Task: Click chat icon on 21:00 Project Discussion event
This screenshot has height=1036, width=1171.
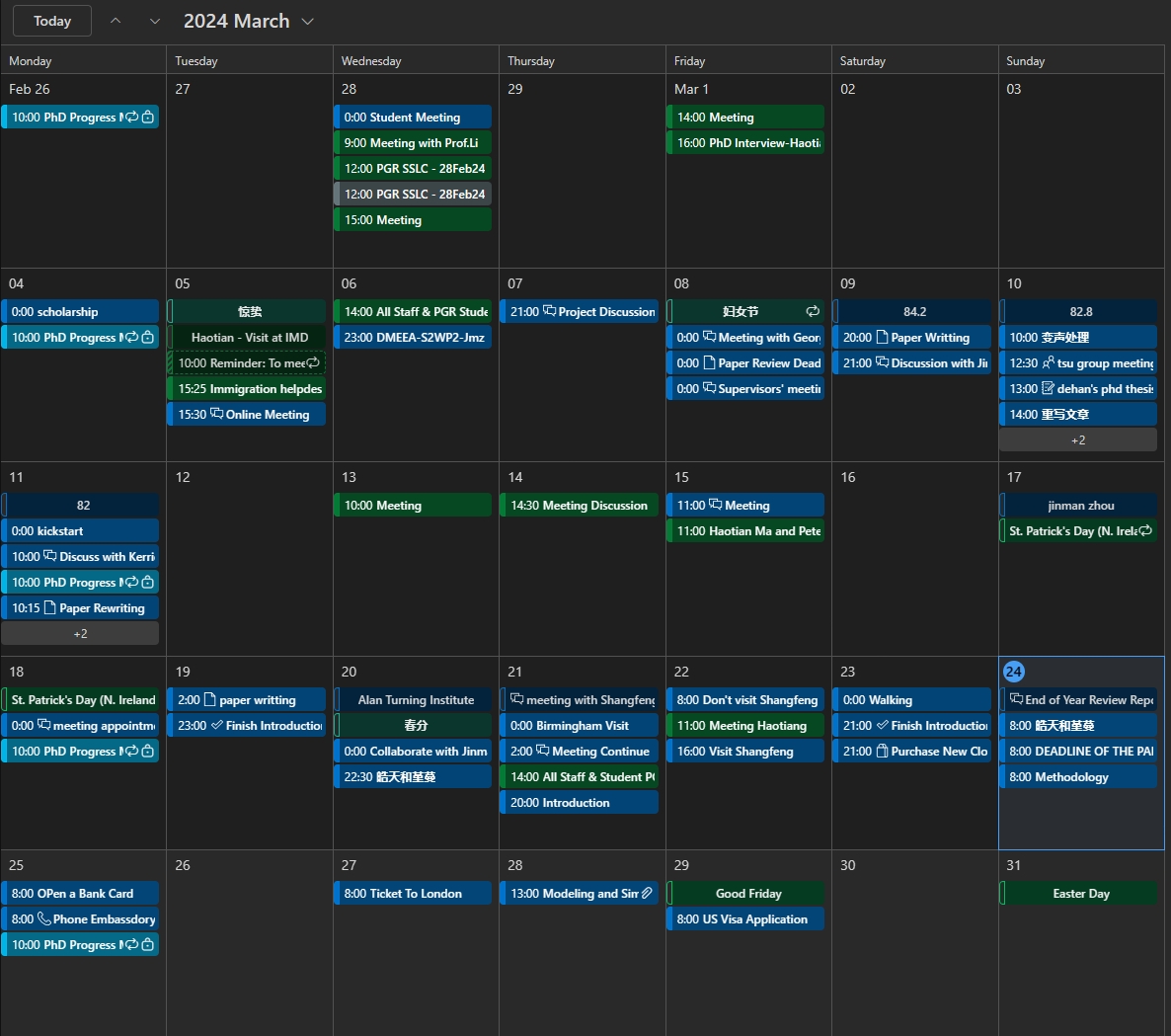Action: (x=550, y=311)
